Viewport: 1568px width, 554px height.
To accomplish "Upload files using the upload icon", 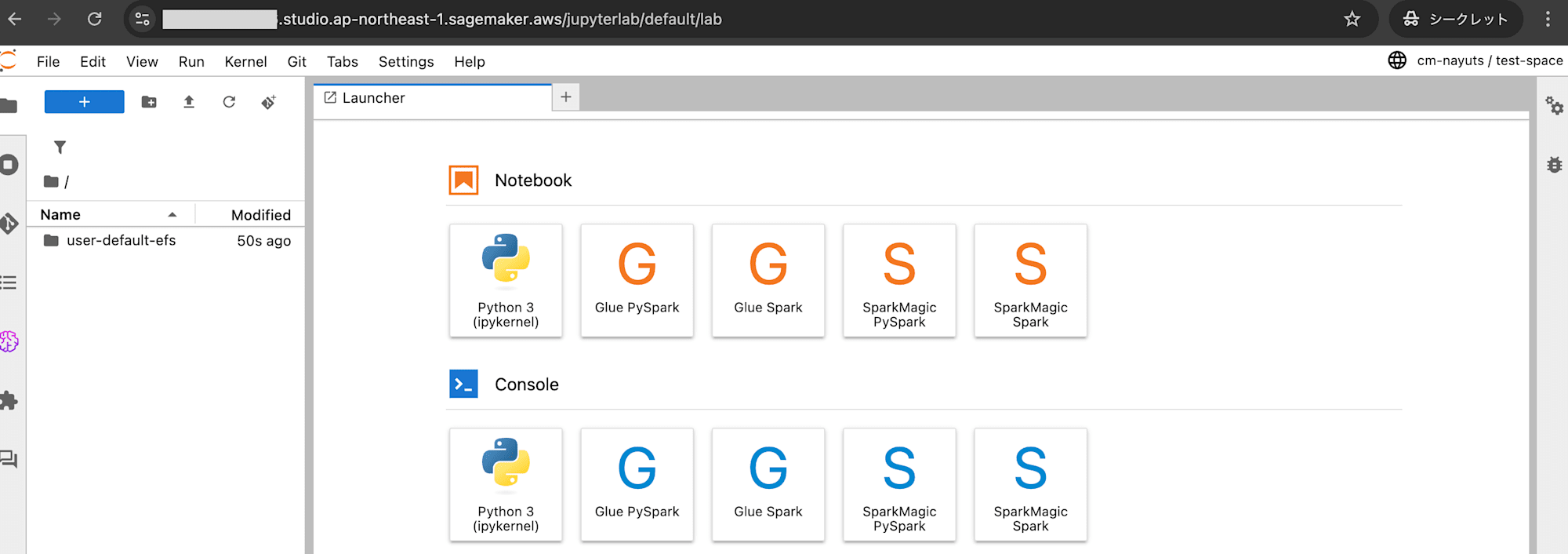I will click(189, 102).
